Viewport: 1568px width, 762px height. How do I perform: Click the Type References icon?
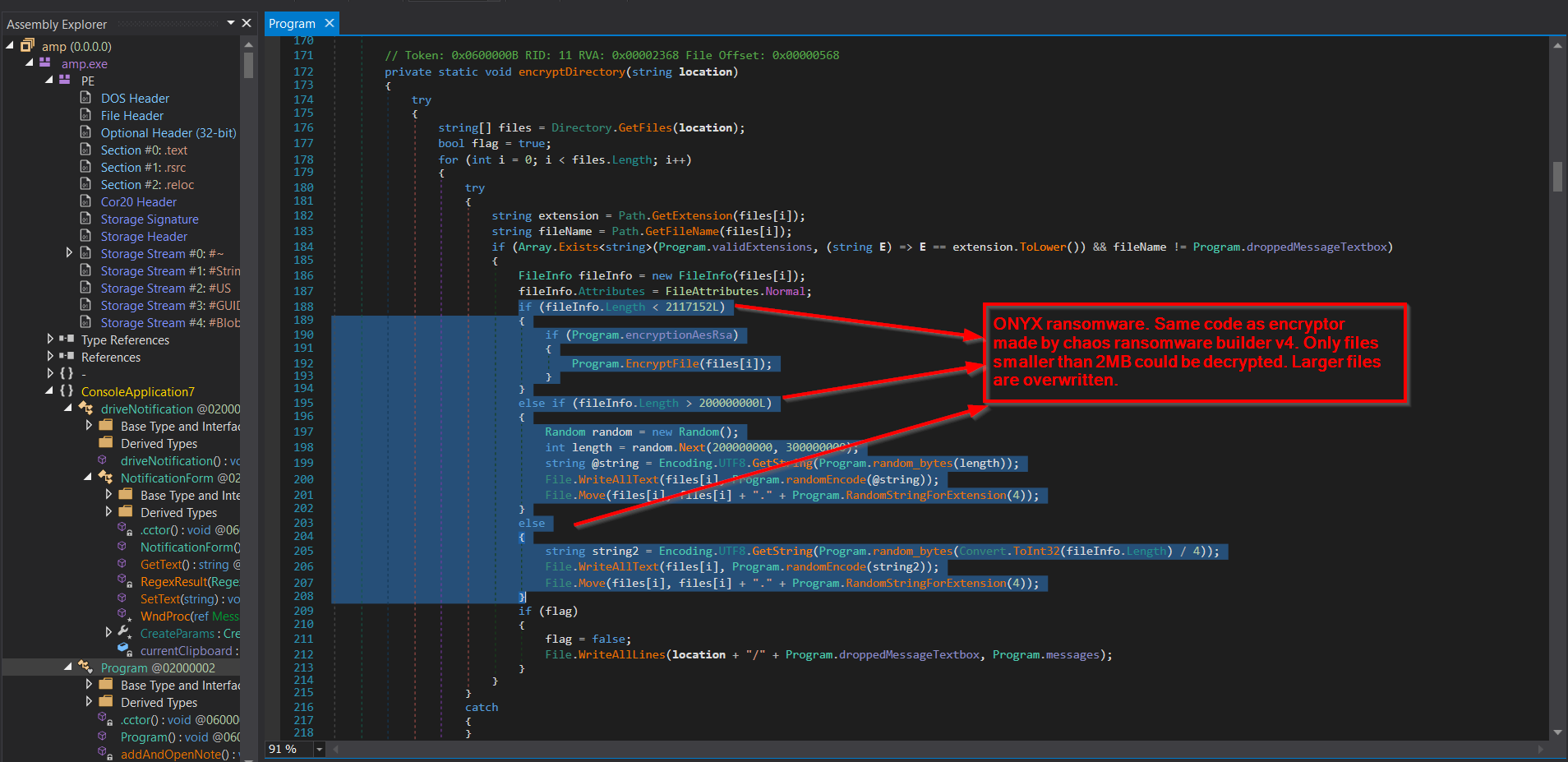click(67, 339)
